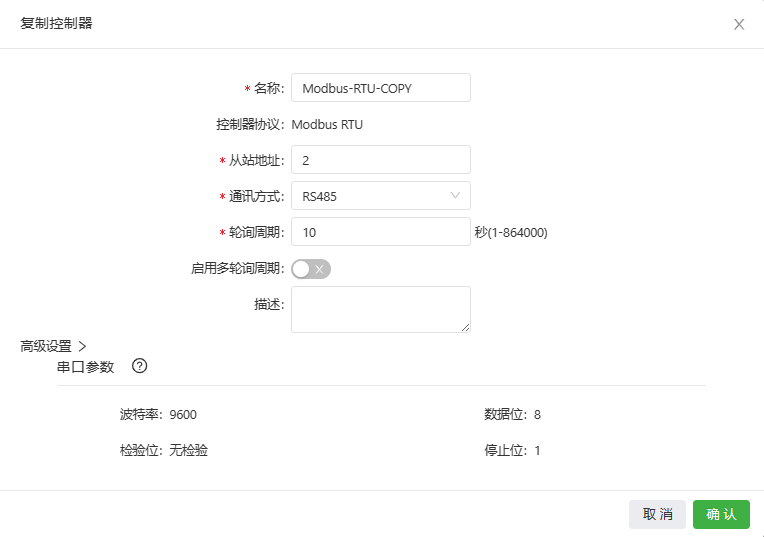Click the 停止位 1 value

(x=537, y=450)
